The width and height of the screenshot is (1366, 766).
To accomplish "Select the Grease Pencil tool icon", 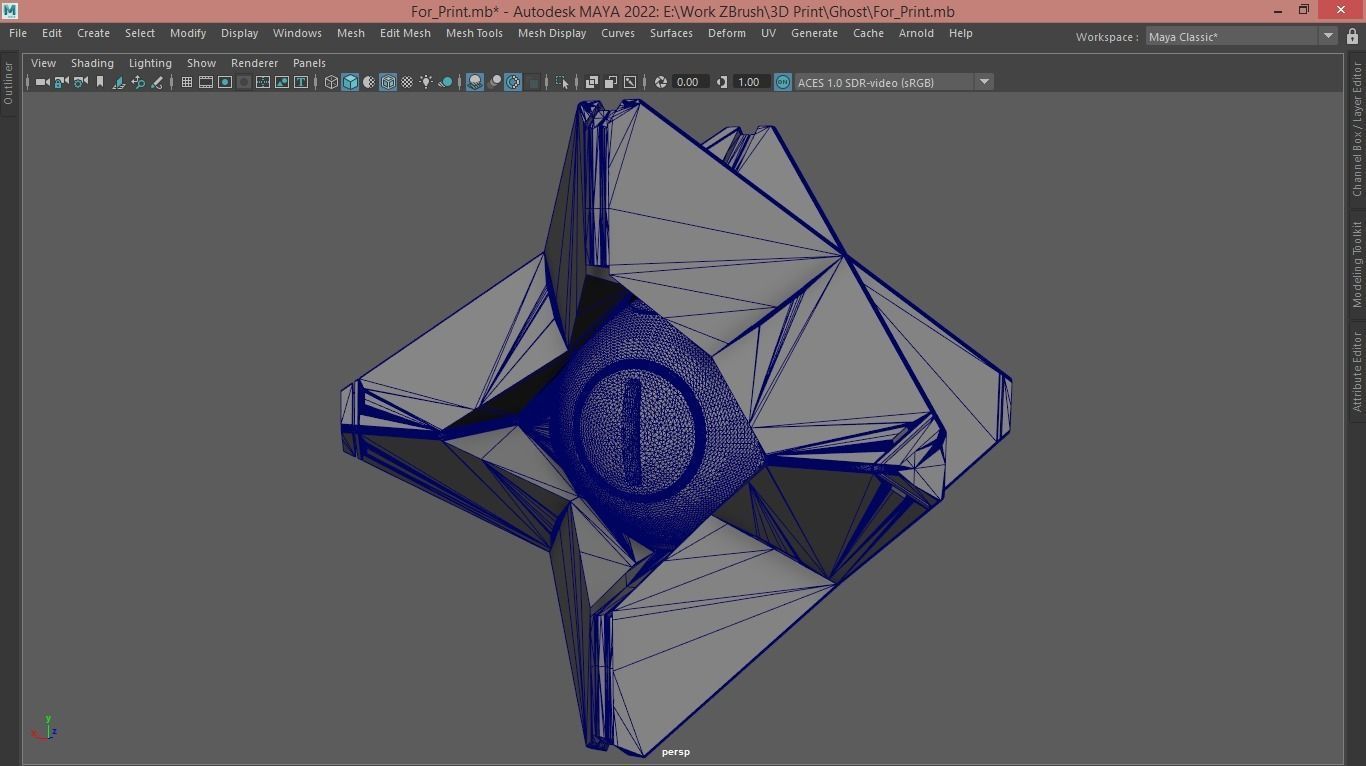I will tap(156, 82).
